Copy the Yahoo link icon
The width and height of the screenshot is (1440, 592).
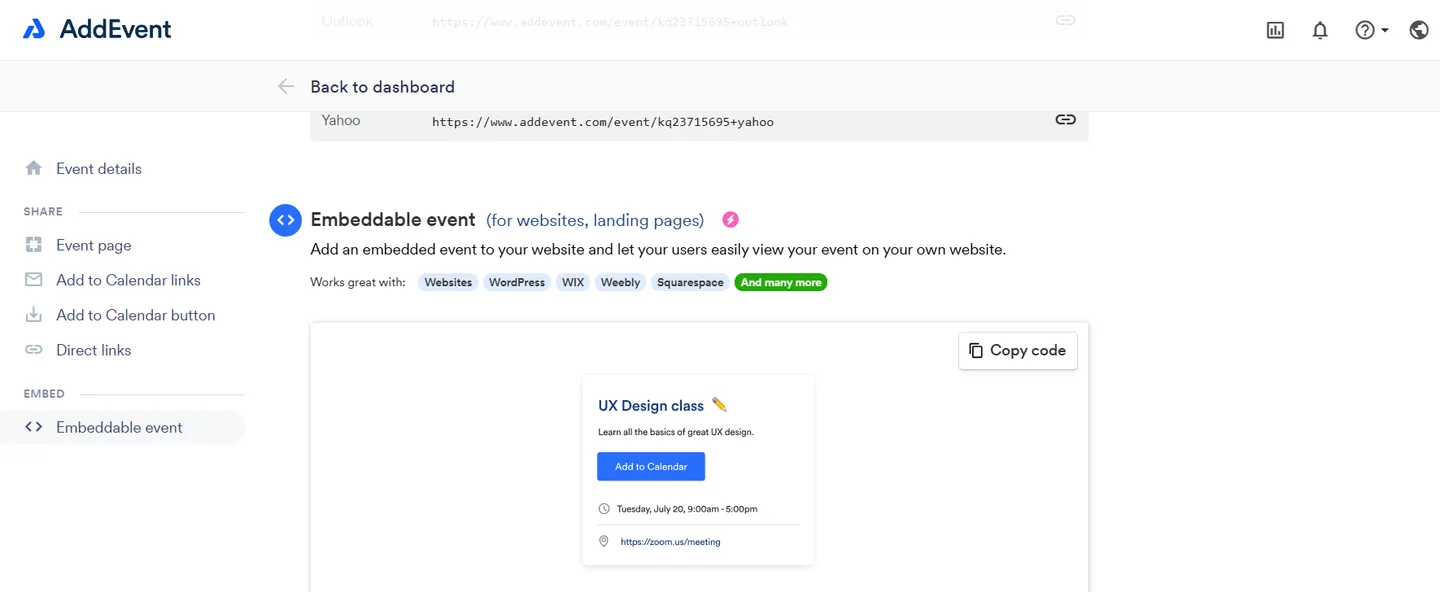pos(1065,120)
